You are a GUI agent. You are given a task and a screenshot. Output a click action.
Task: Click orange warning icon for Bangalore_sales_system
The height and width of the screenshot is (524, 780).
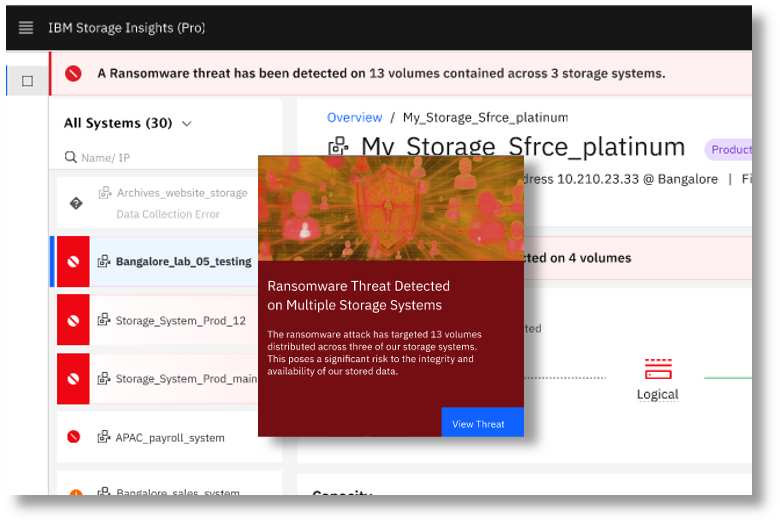click(76, 493)
